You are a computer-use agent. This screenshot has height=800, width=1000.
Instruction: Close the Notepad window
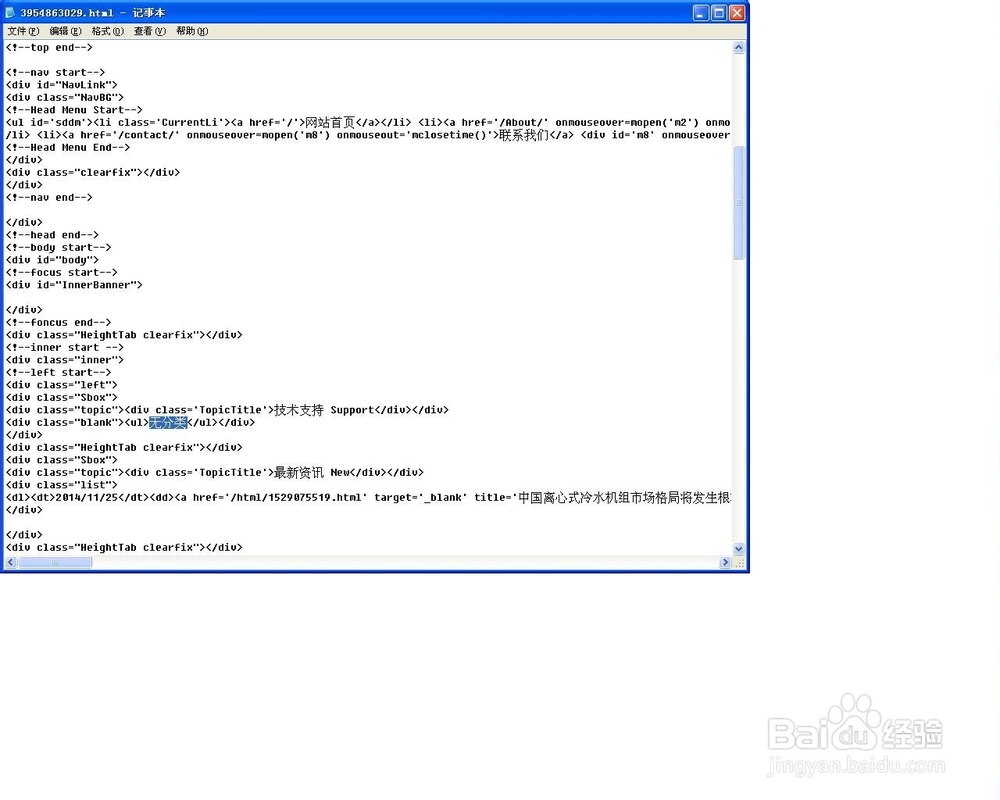point(737,13)
